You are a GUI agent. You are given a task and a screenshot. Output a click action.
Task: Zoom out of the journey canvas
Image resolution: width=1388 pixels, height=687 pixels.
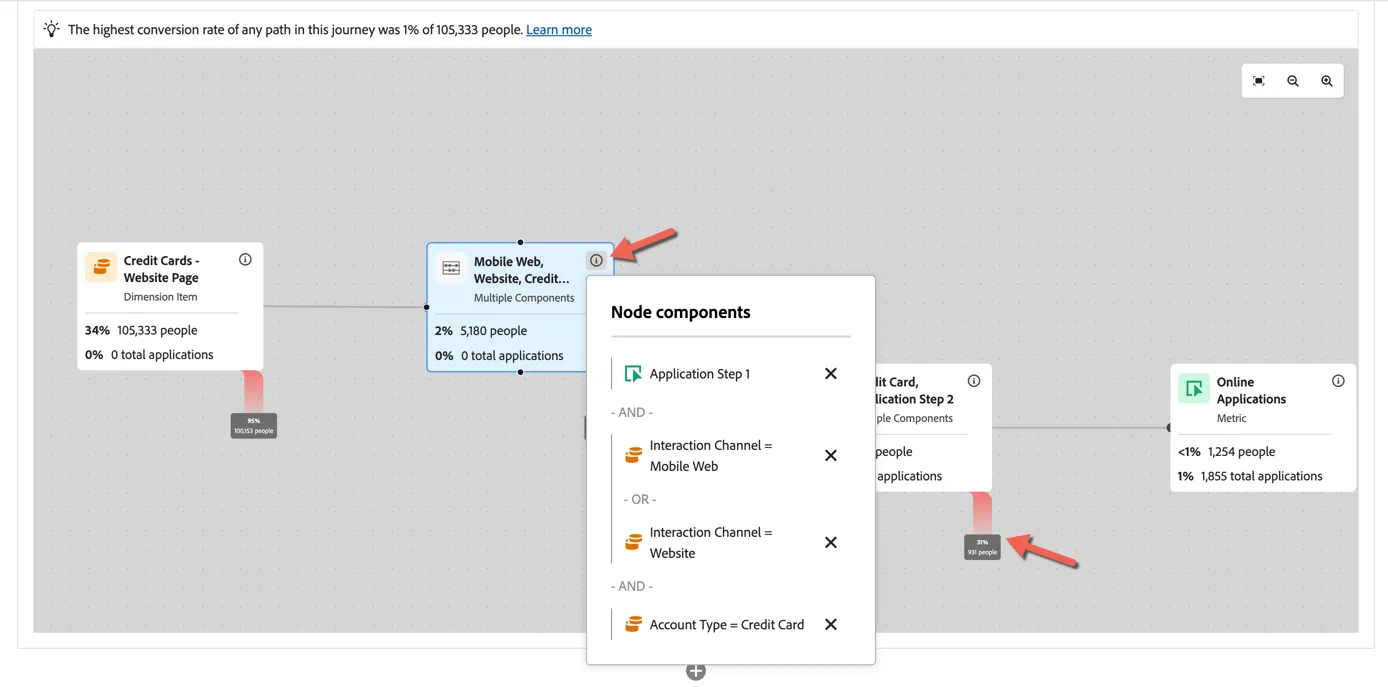pos(1293,81)
